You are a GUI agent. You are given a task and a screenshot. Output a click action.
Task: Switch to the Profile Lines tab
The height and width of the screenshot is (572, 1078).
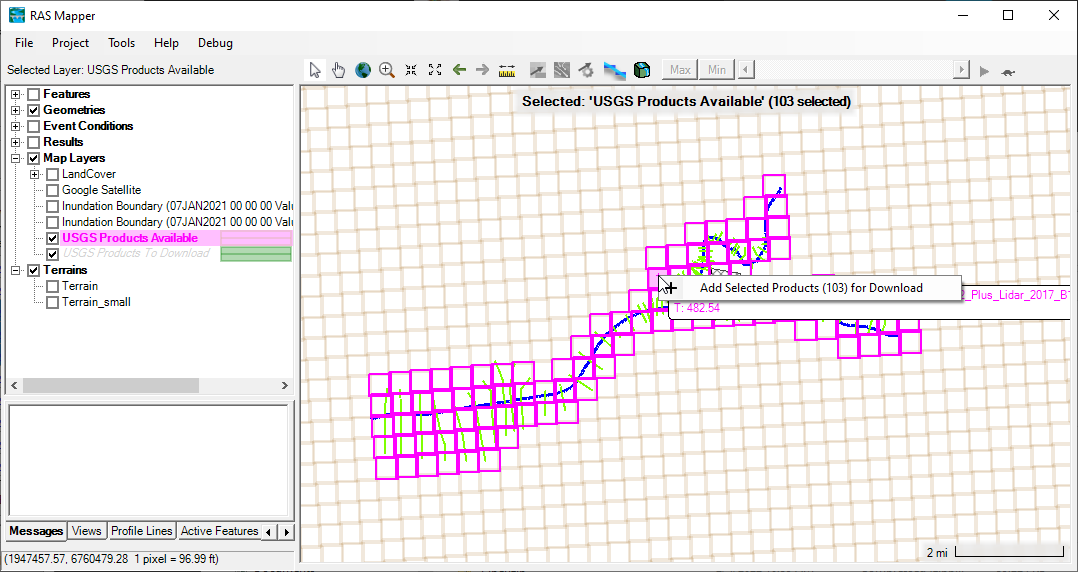click(x=141, y=531)
